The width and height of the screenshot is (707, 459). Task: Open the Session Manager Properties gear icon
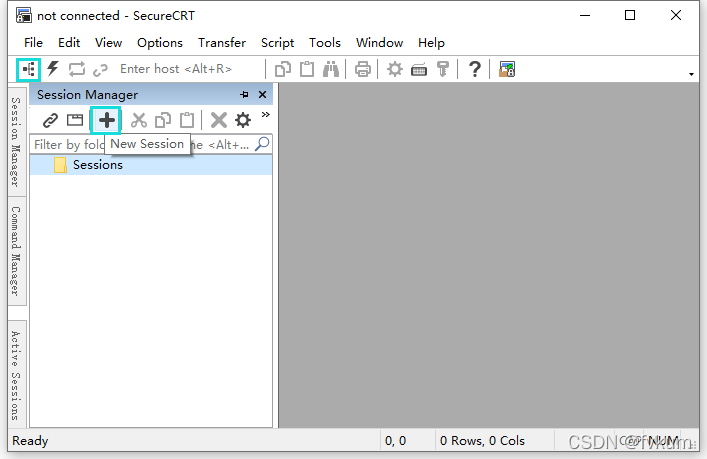click(x=243, y=120)
